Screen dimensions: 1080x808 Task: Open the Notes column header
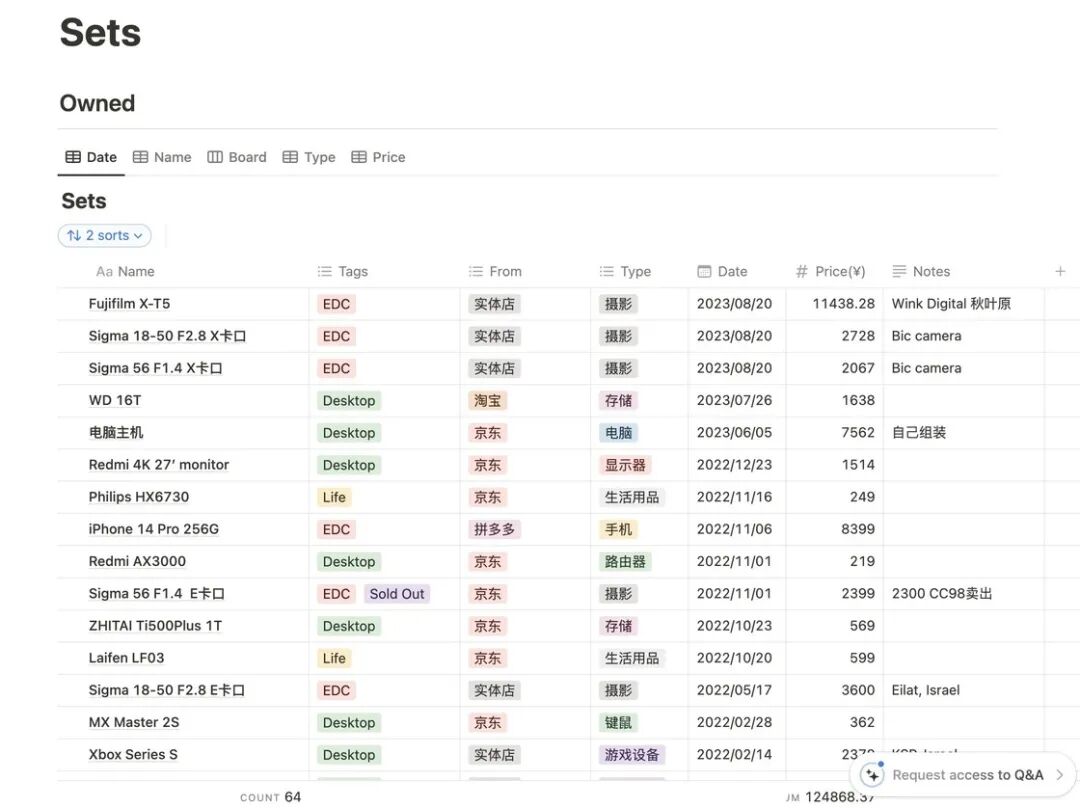tap(921, 271)
